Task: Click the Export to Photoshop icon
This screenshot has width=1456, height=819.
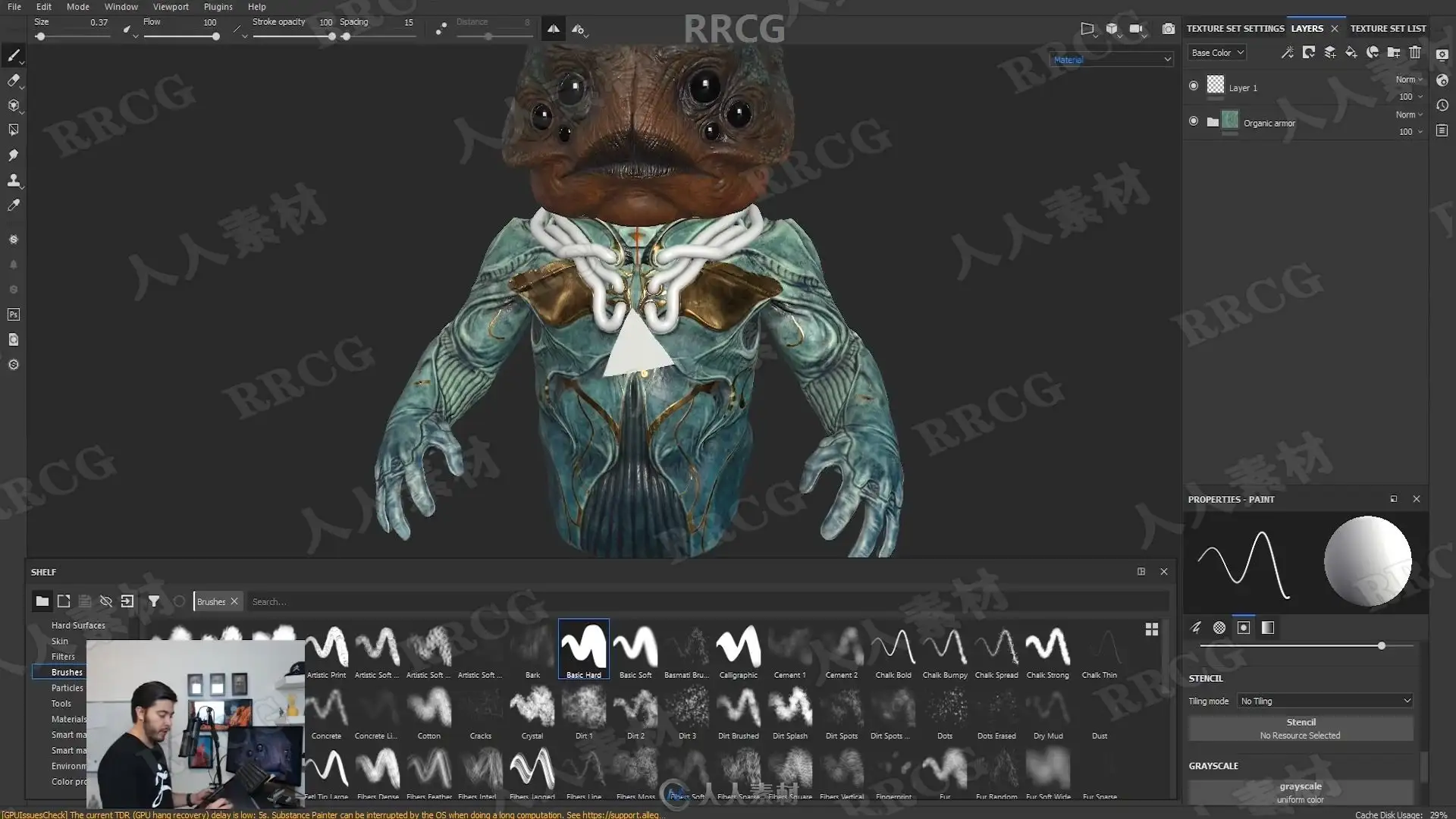Action: pyautogui.click(x=14, y=315)
